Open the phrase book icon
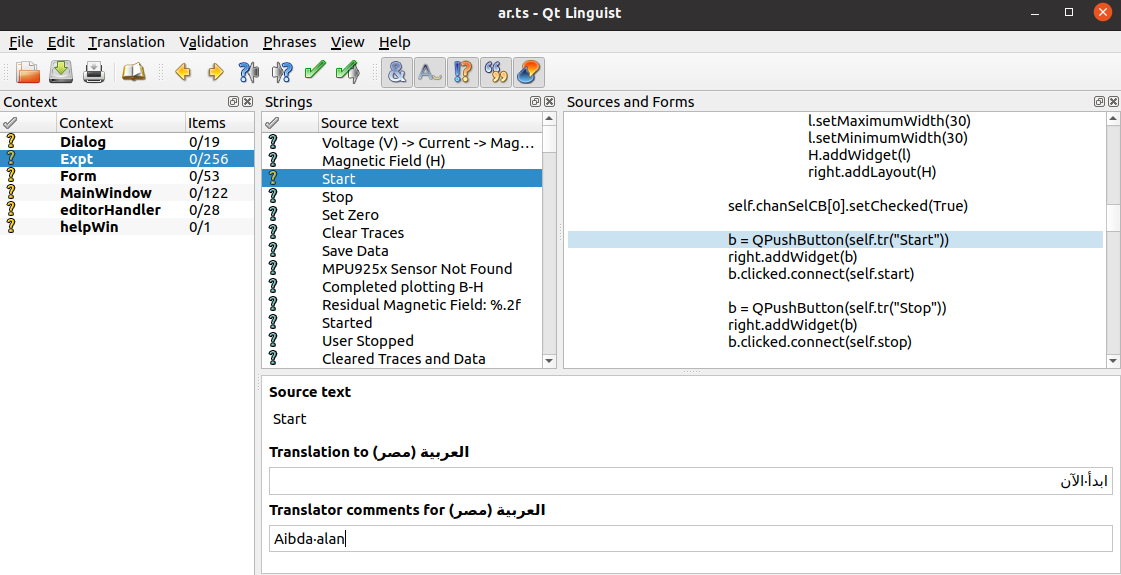This screenshot has width=1121, height=575. coord(134,72)
